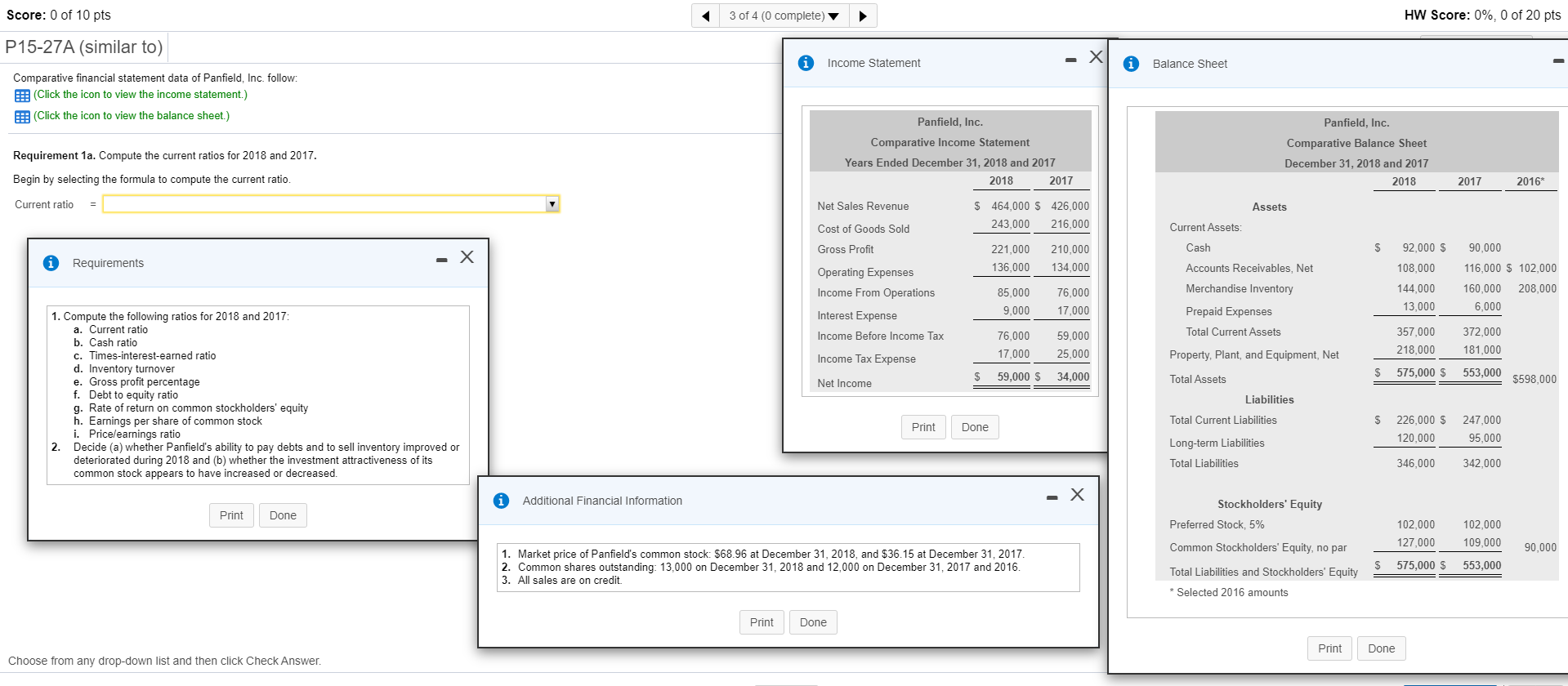1568x686 pixels.
Task: Minimize the Balance Sheet window
Action: pos(1559,60)
